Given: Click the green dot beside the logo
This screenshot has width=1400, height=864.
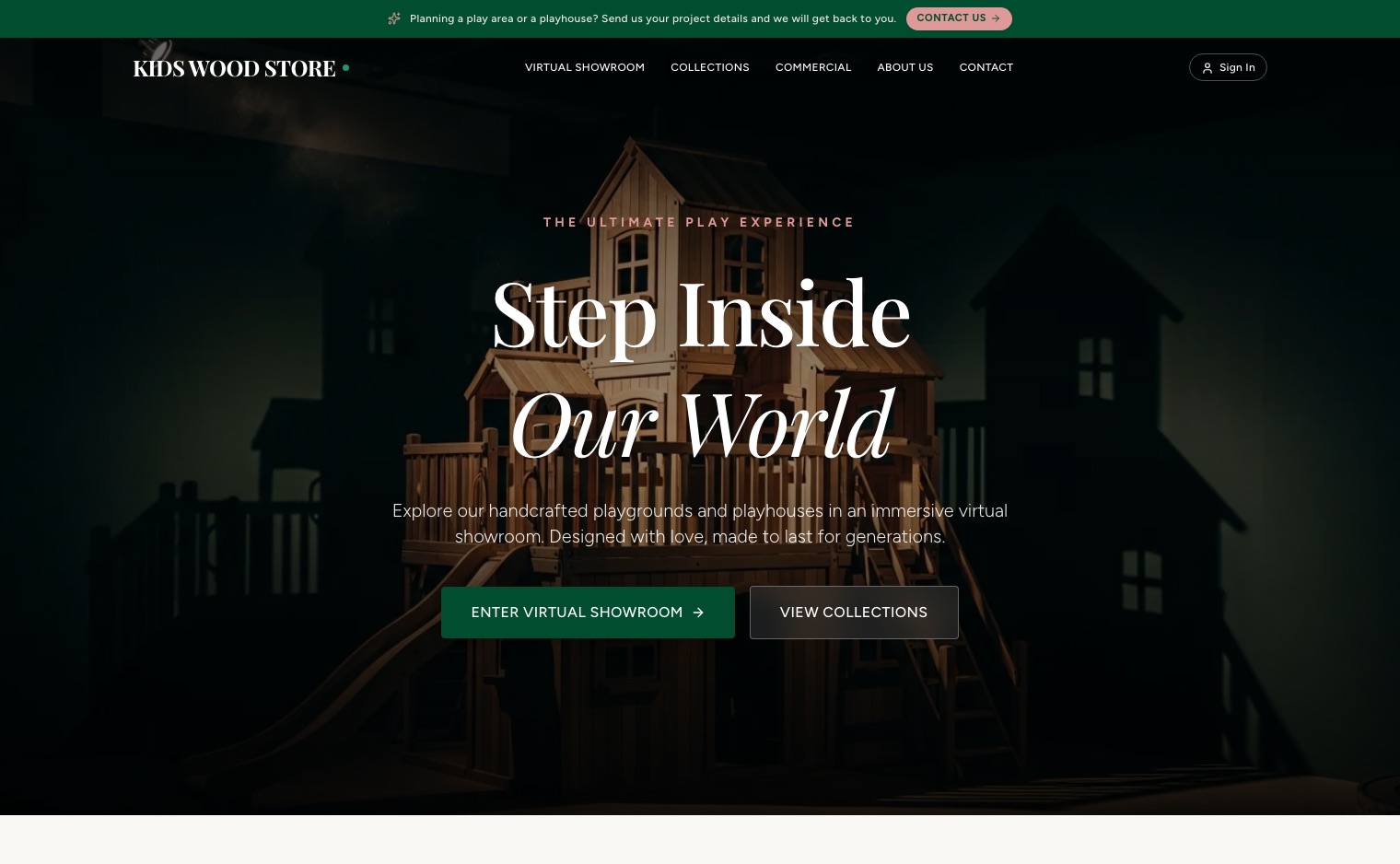Looking at the screenshot, I should pyautogui.click(x=346, y=67).
